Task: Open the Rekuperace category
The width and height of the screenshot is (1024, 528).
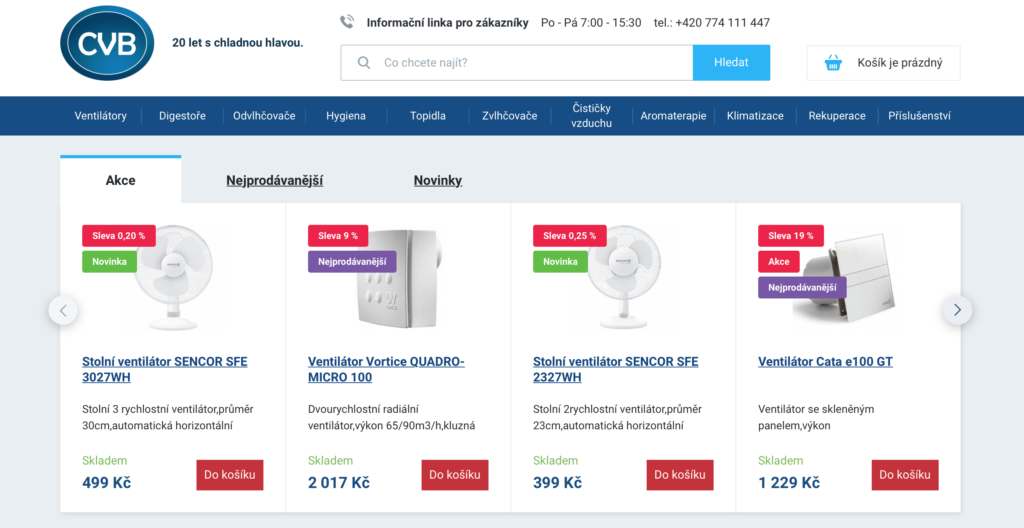Action: [x=837, y=116]
